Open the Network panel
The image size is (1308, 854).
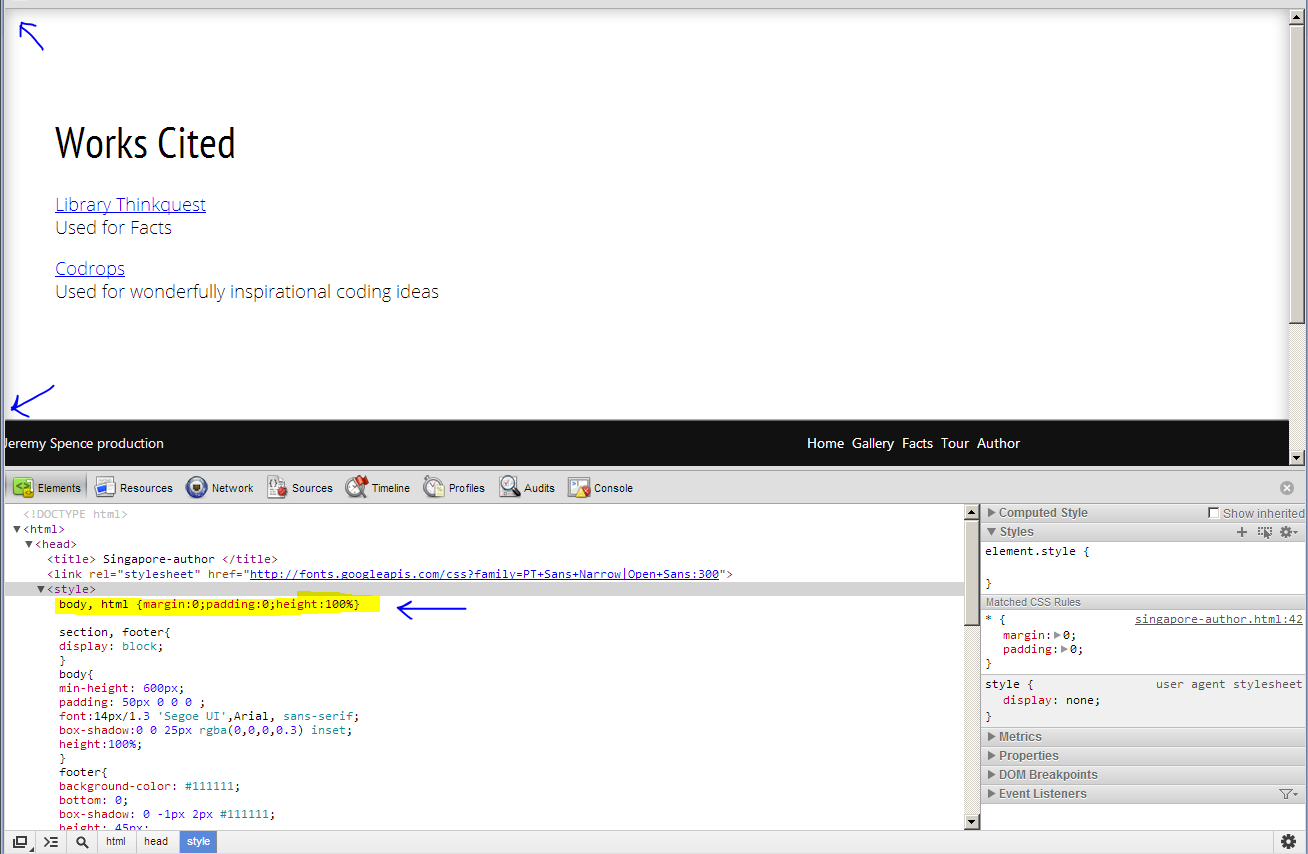(x=220, y=488)
